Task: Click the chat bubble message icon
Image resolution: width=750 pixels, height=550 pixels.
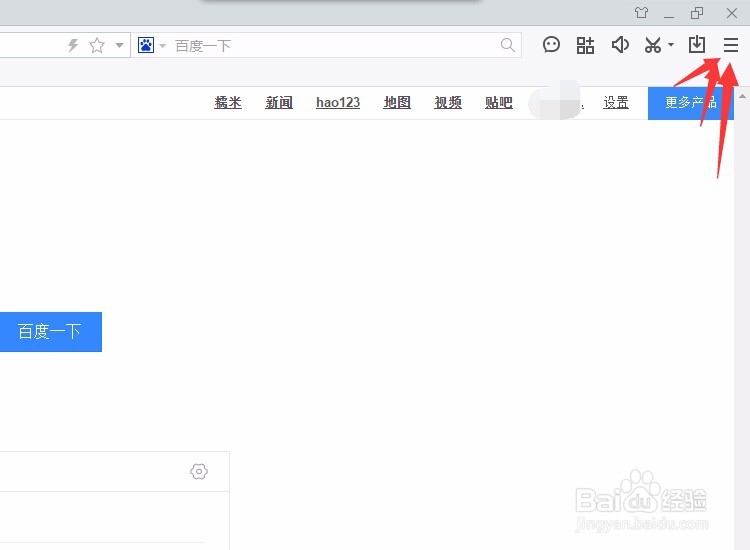Action: coord(551,45)
